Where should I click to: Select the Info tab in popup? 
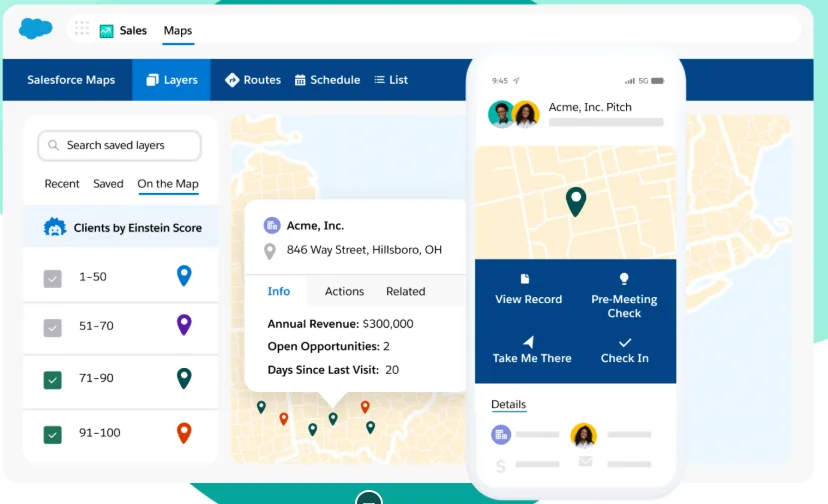pyautogui.click(x=279, y=291)
